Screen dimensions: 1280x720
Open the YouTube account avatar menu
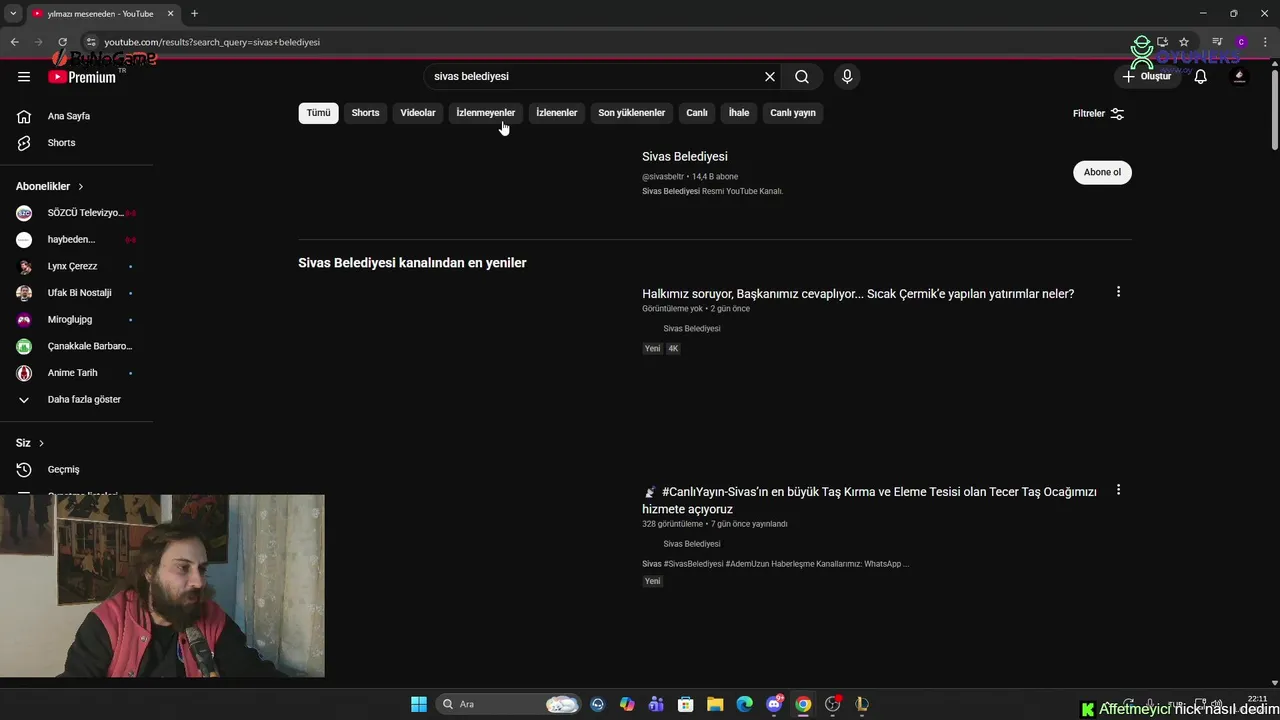point(1239,76)
